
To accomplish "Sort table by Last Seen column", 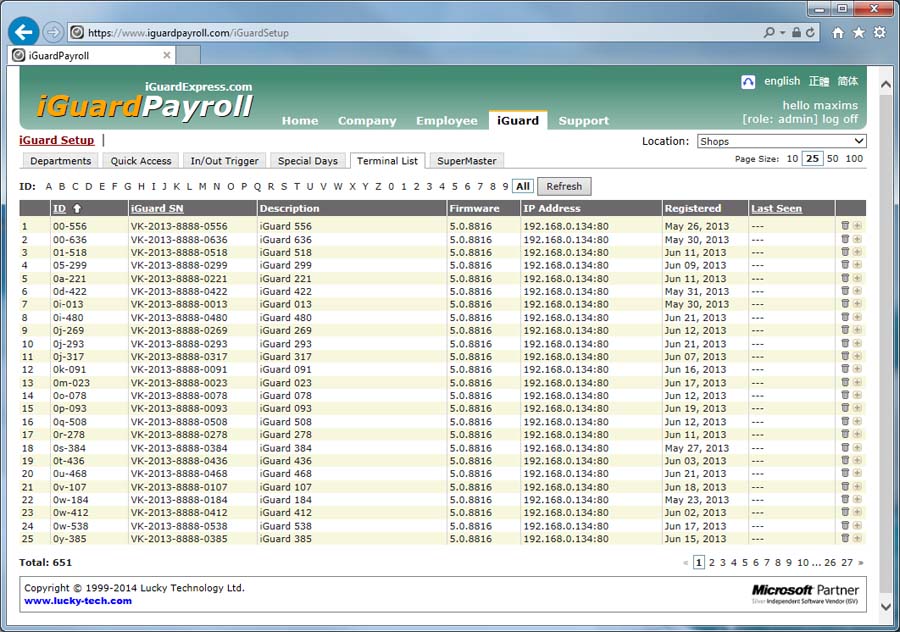I will coord(776,208).
